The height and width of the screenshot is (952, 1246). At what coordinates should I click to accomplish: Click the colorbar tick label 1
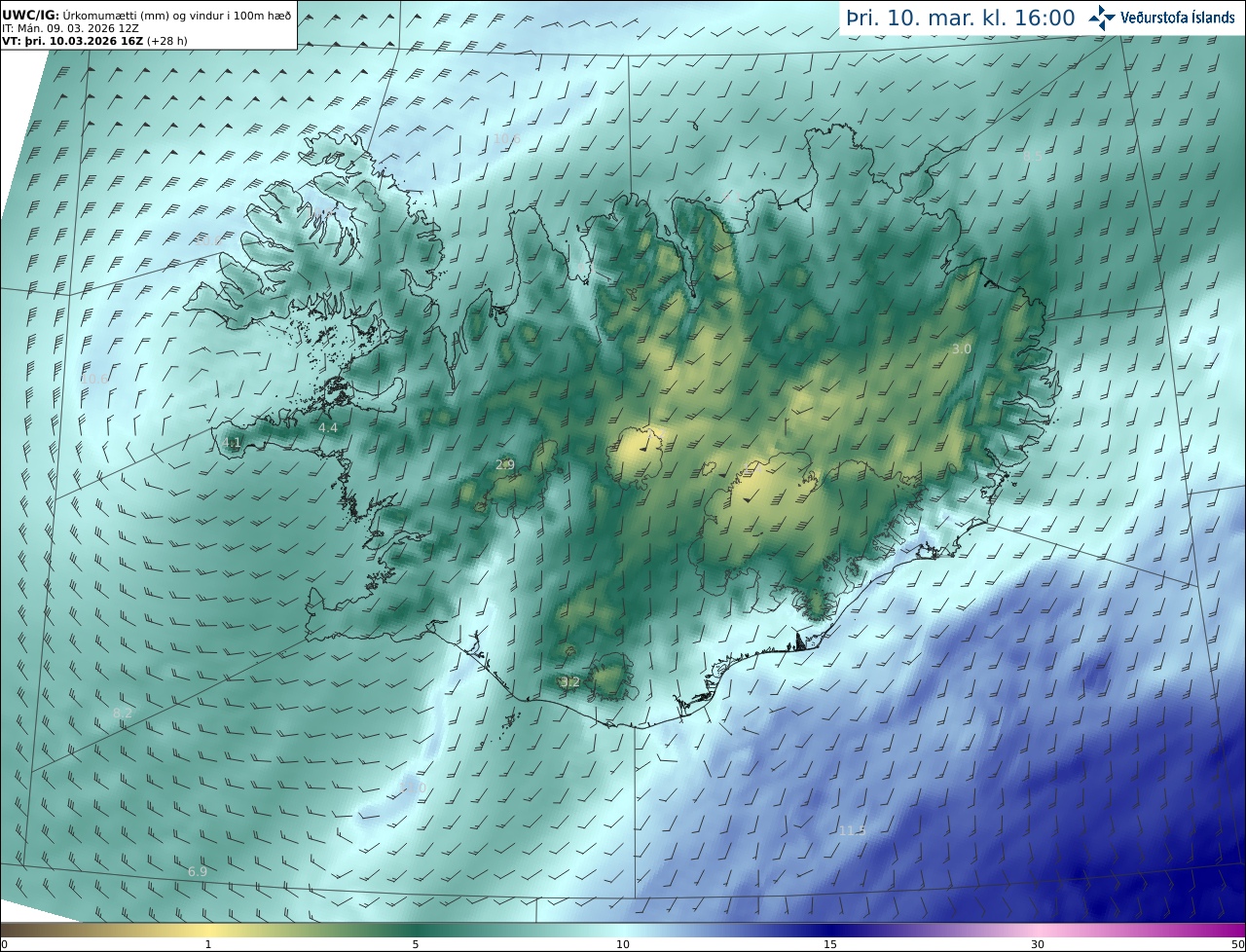click(208, 944)
